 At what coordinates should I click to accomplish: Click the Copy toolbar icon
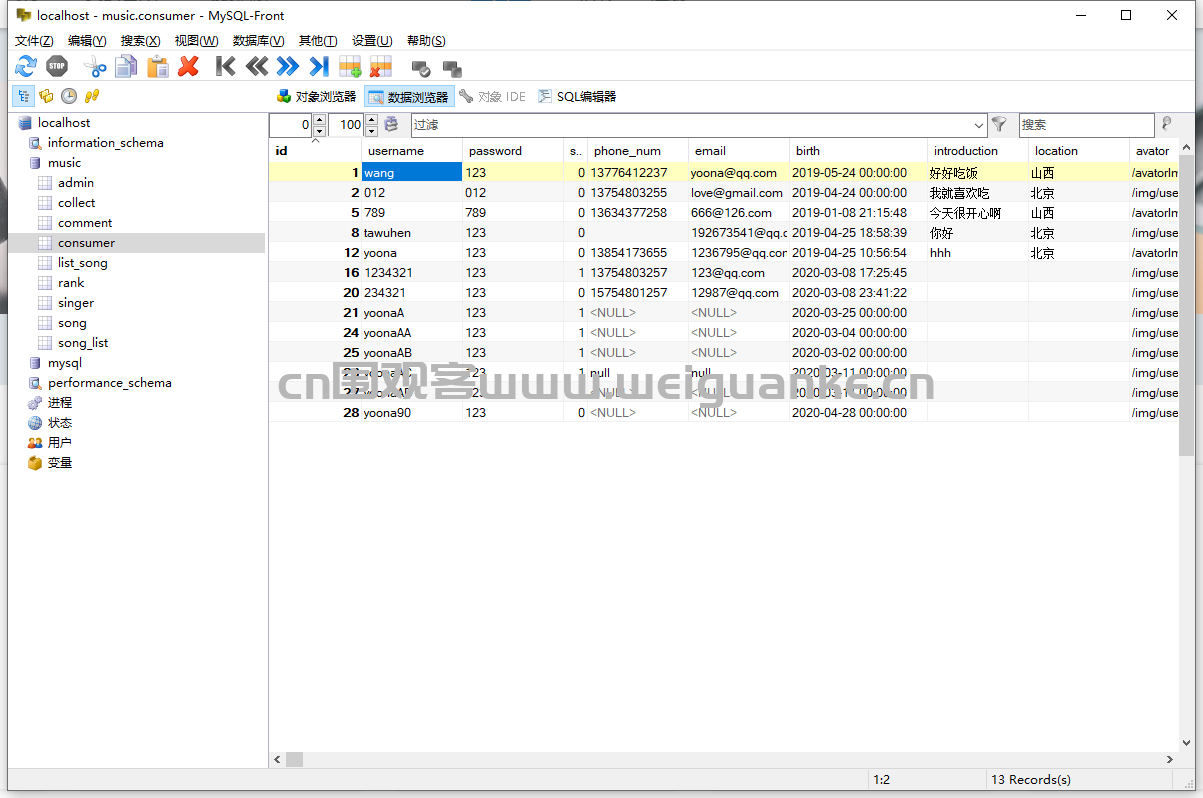coord(126,67)
